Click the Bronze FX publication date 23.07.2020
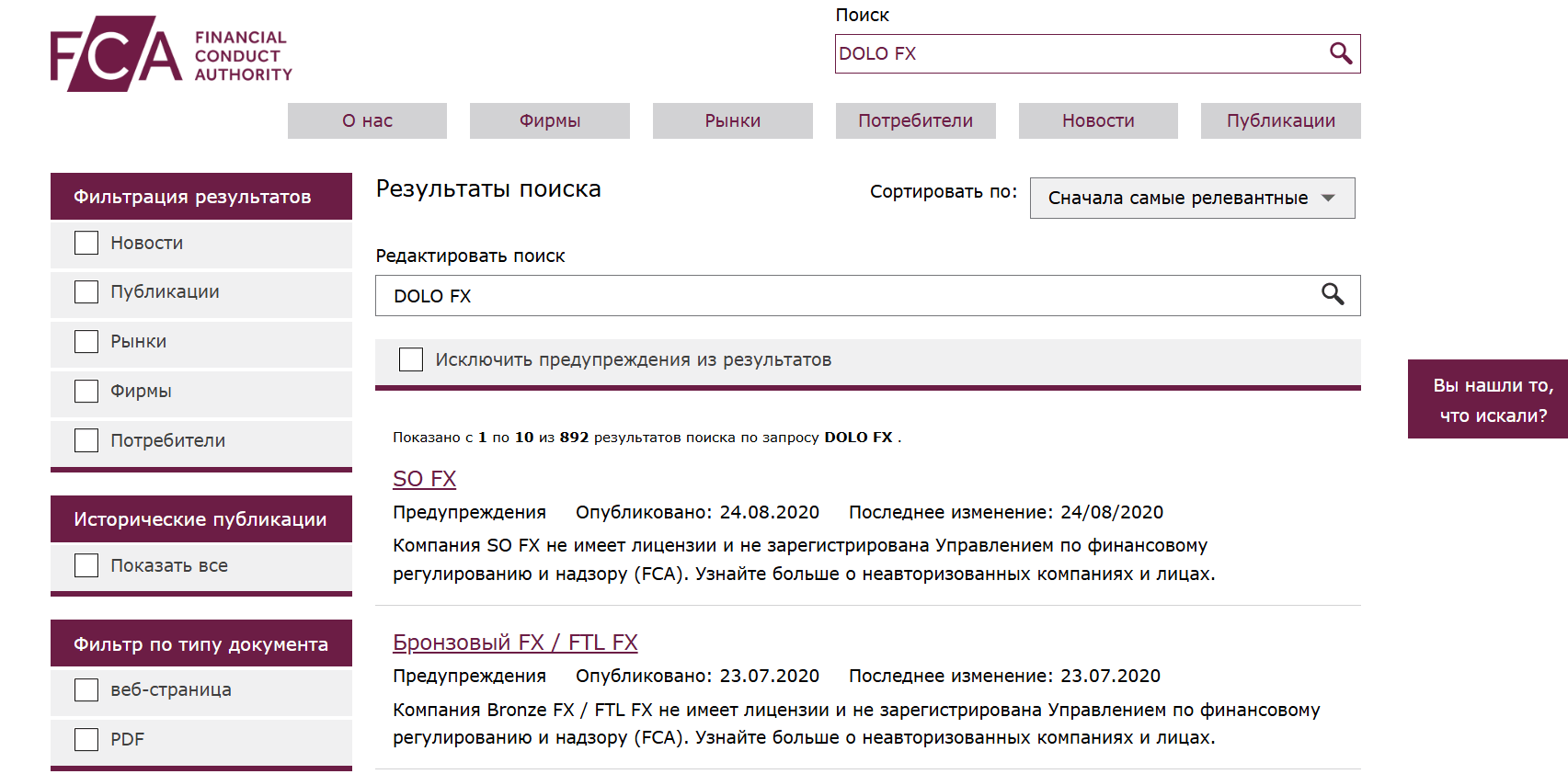 tap(769, 676)
